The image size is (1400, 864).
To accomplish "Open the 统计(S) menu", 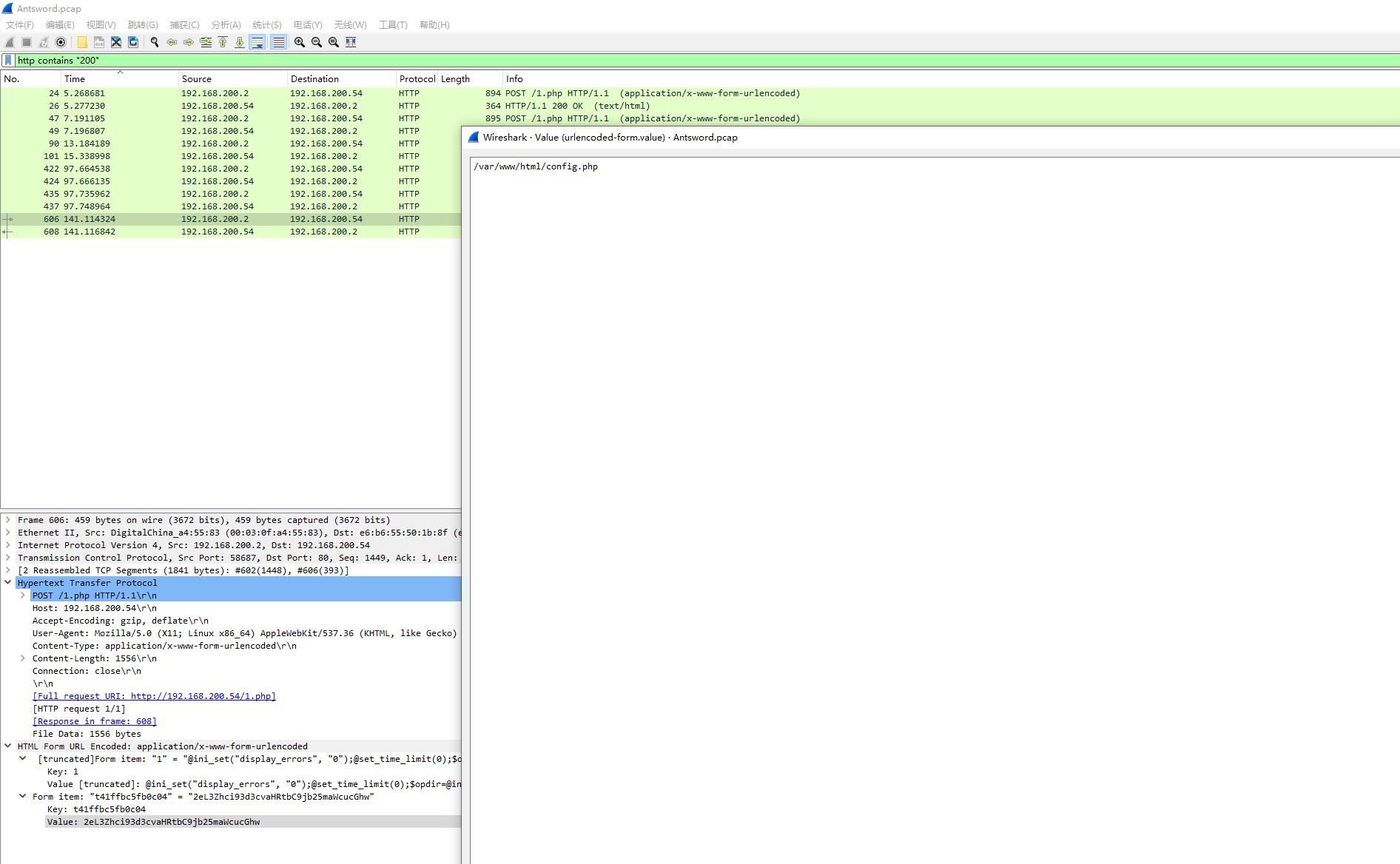I will 267,24.
